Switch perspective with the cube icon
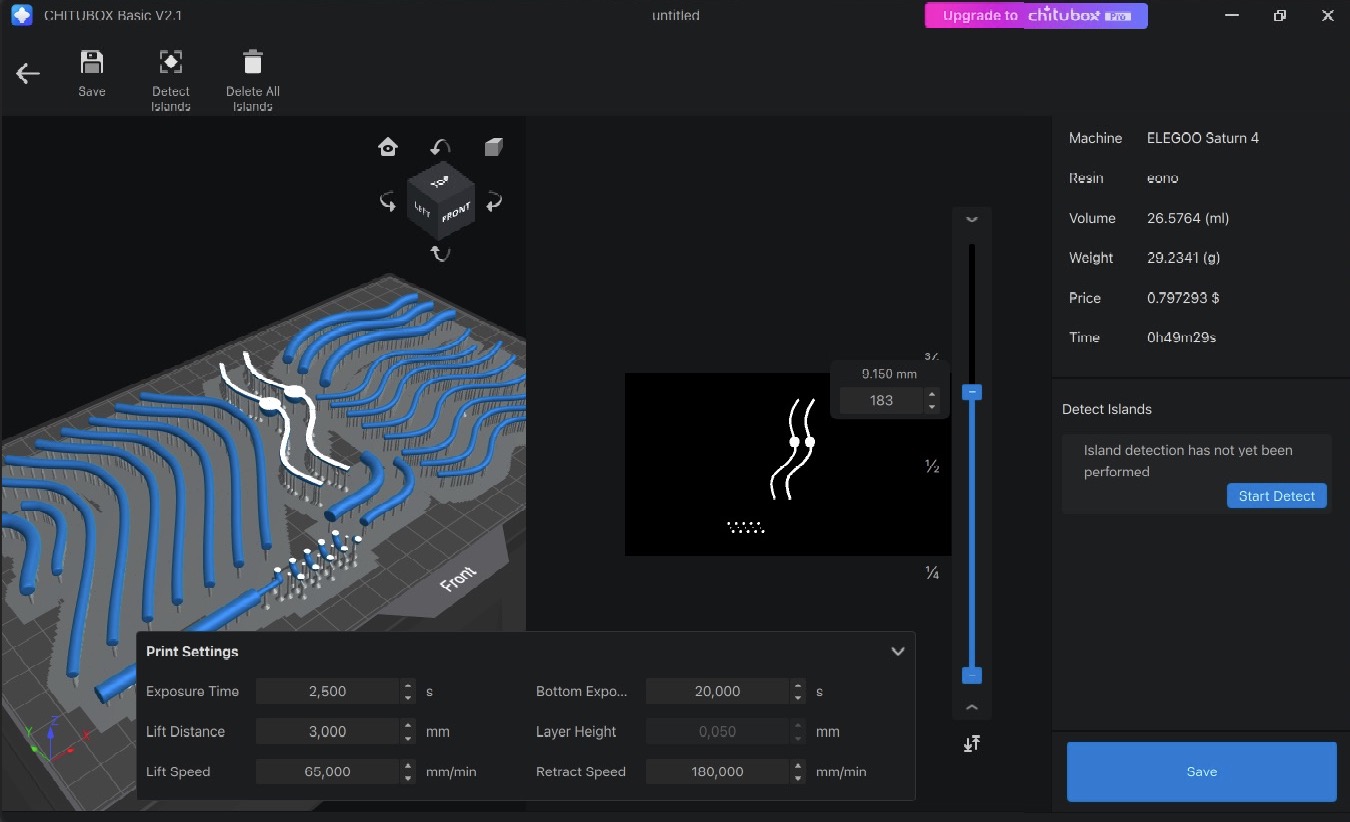1350x822 pixels. 493,147
